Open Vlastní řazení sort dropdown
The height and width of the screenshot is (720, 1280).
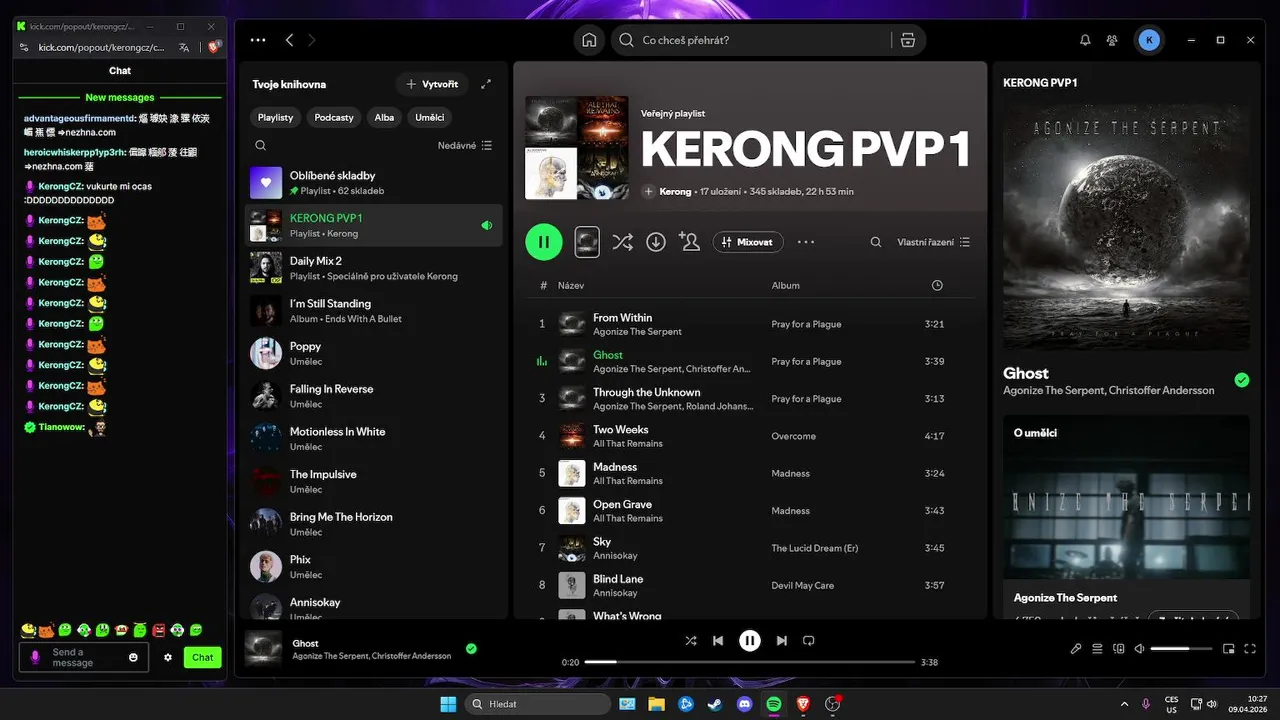pos(933,242)
